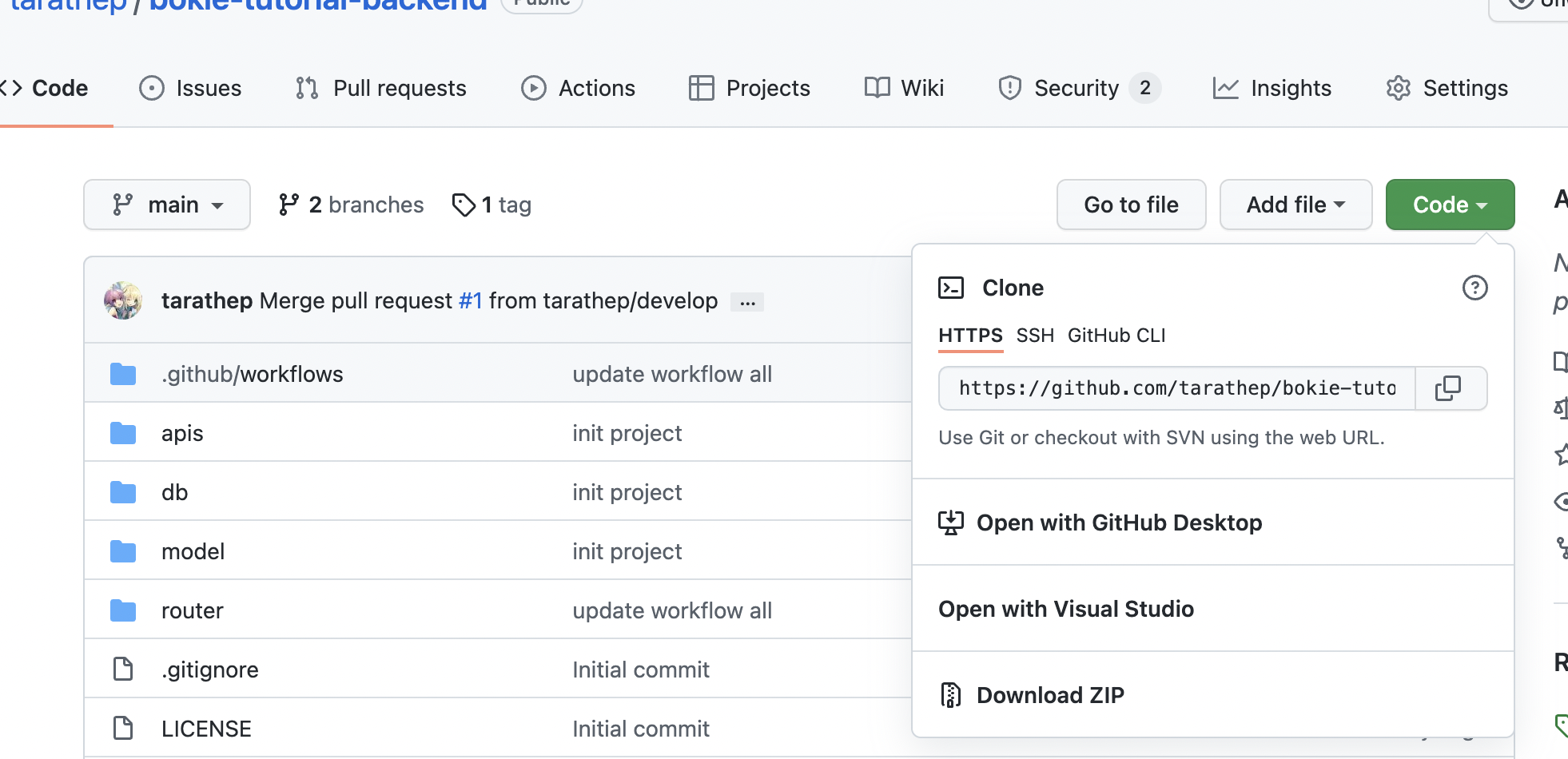
Task: Click the Security shield icon
Action: pyautogui.click(x=1010, y=88)
